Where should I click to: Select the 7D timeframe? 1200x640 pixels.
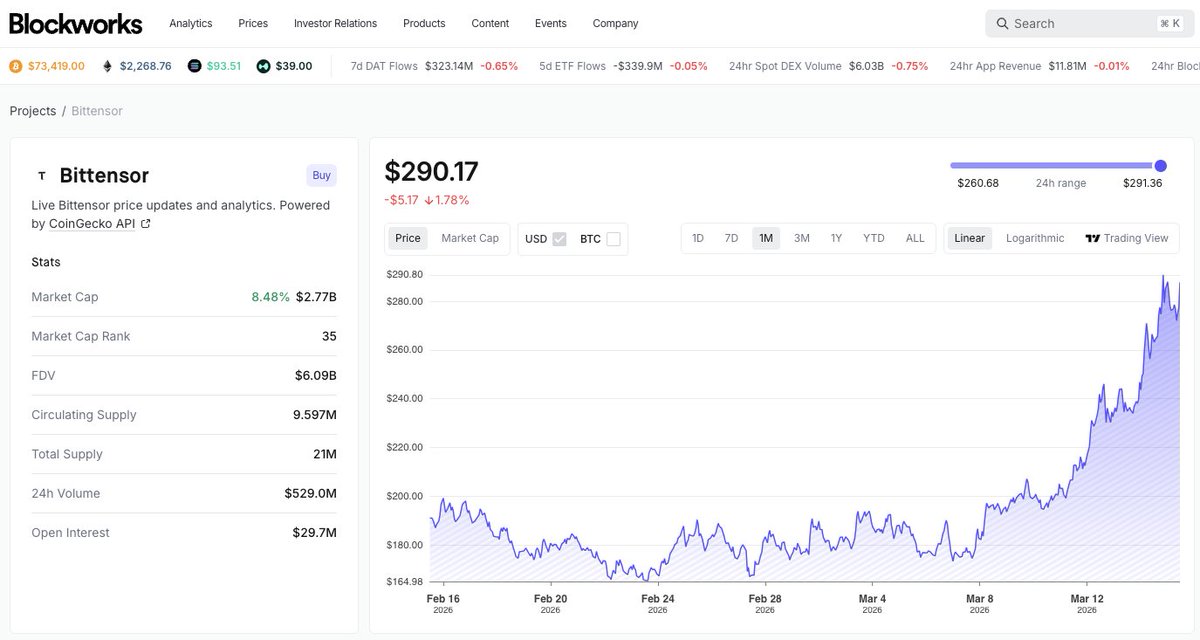coord(731,238)
